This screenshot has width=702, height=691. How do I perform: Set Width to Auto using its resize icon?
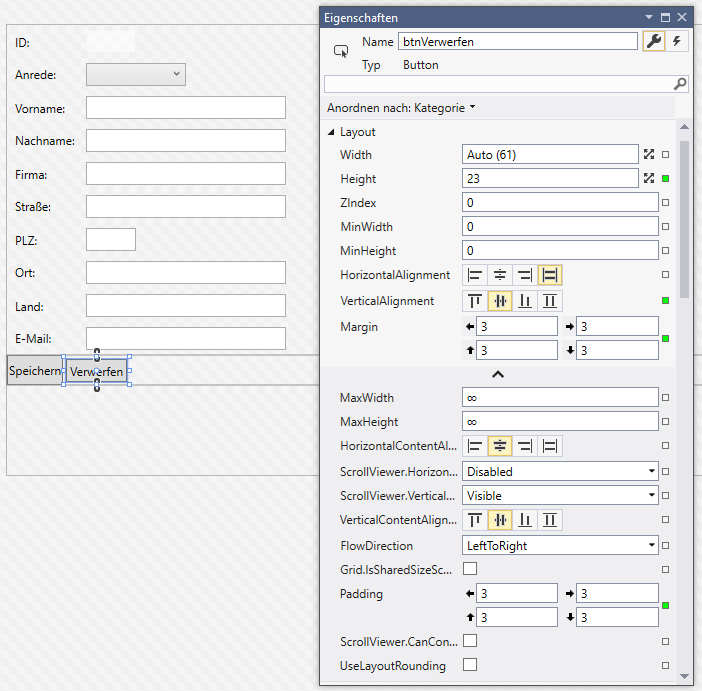click(x=649, y=154)
